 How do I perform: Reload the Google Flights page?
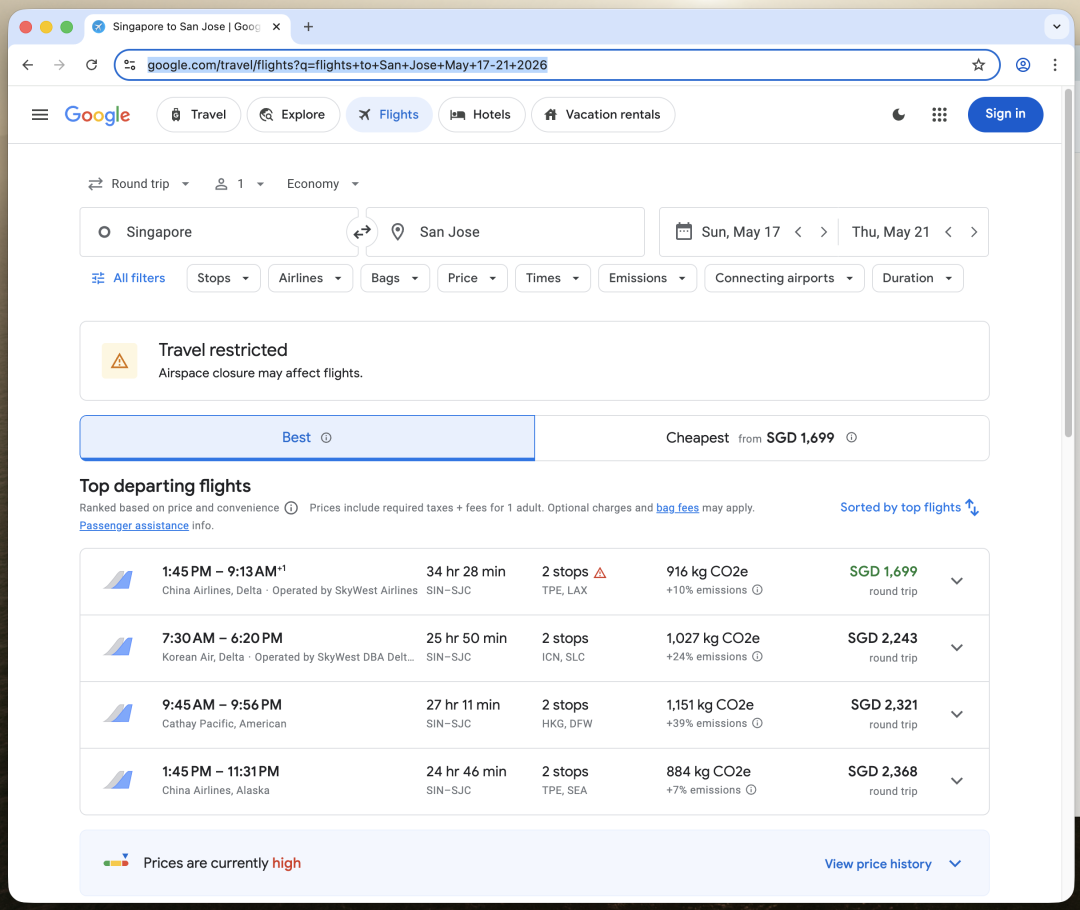coord(92,65)
